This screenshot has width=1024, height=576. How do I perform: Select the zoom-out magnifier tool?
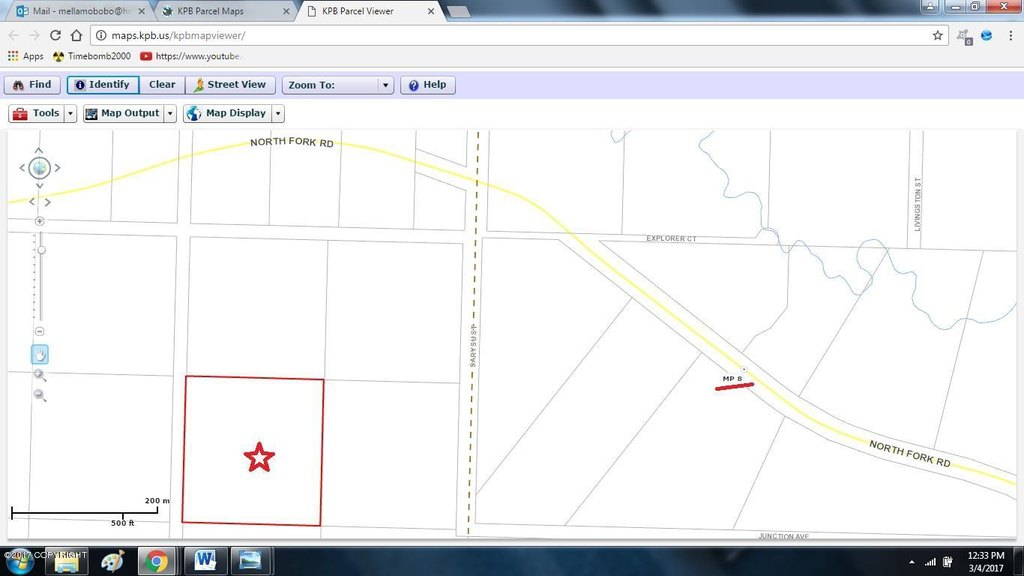[40, 395]
